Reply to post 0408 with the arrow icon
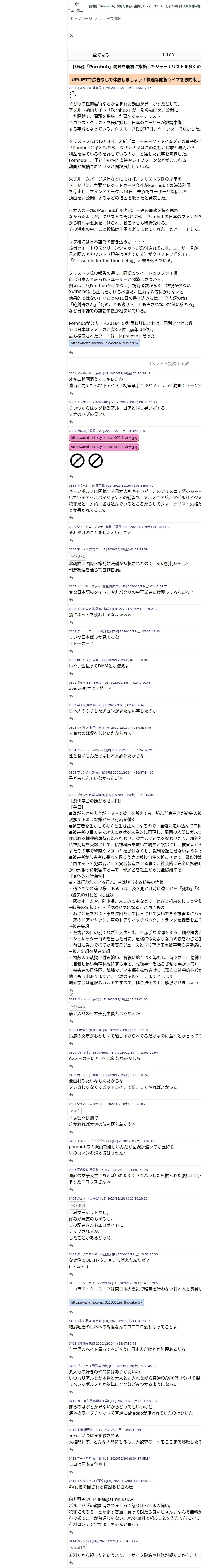The image size is (201, 1568). pos(71,1357)
